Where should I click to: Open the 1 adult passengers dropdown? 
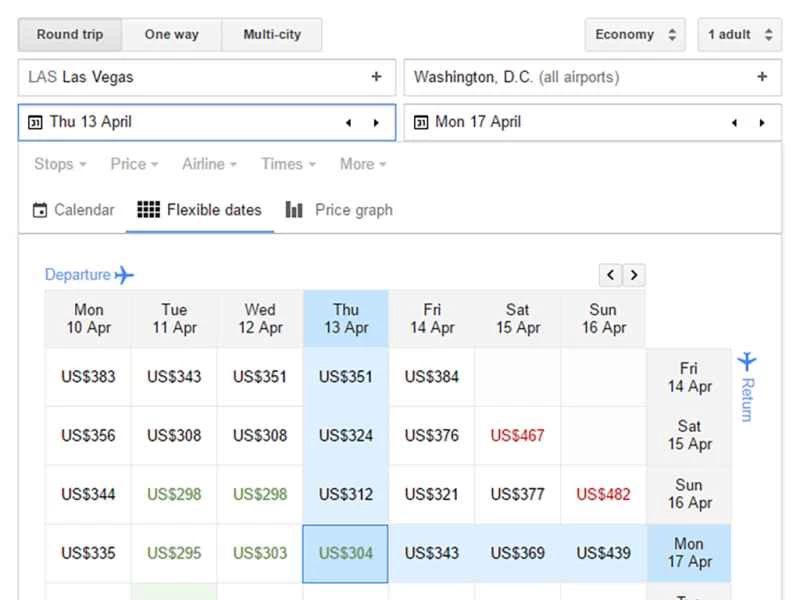tap(739, 35)
